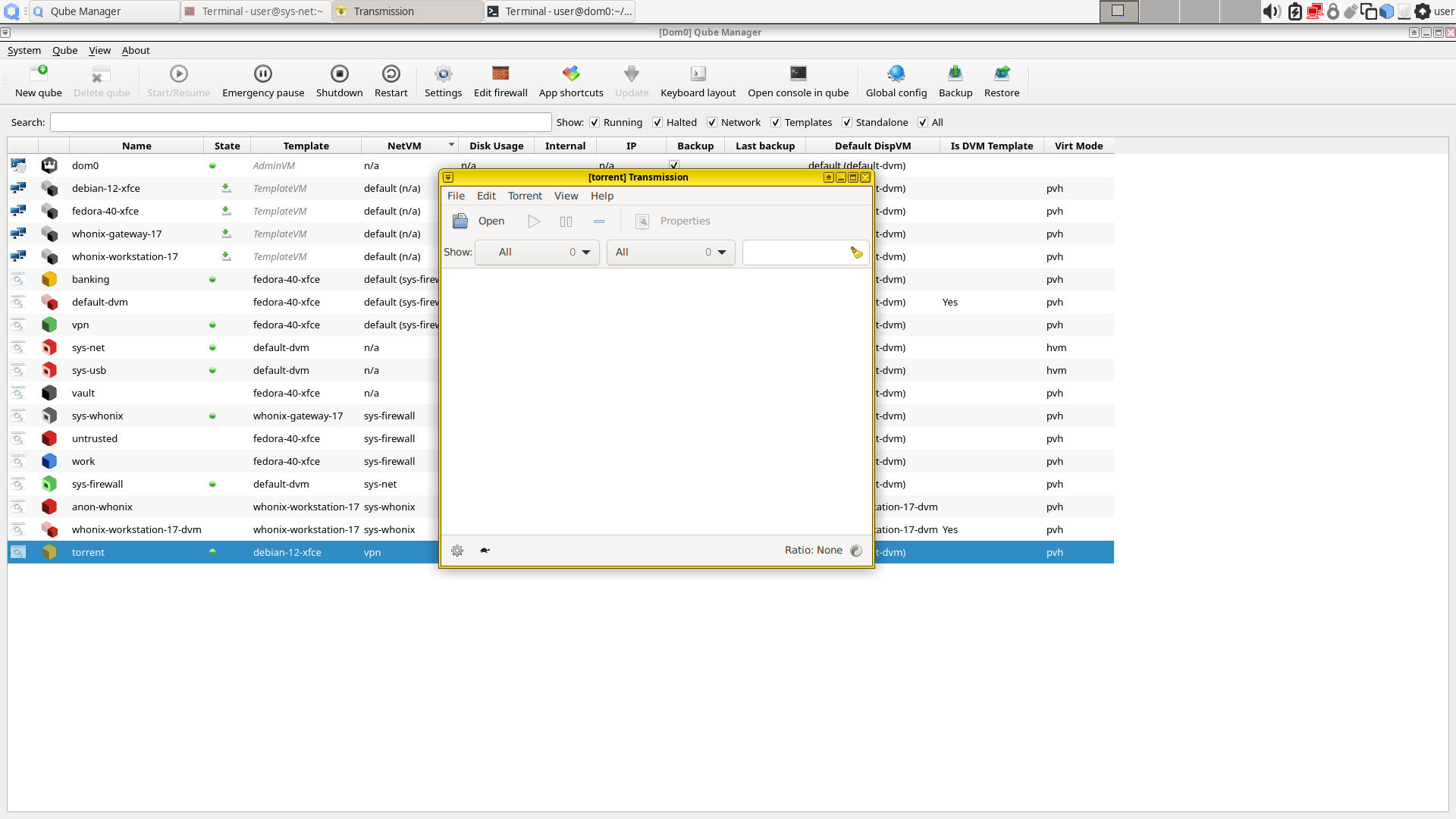Image resolution: width=1456 pixels, height=819 pixels.
Task: Click Open console in qube
Action: click(x=799, y=74)
